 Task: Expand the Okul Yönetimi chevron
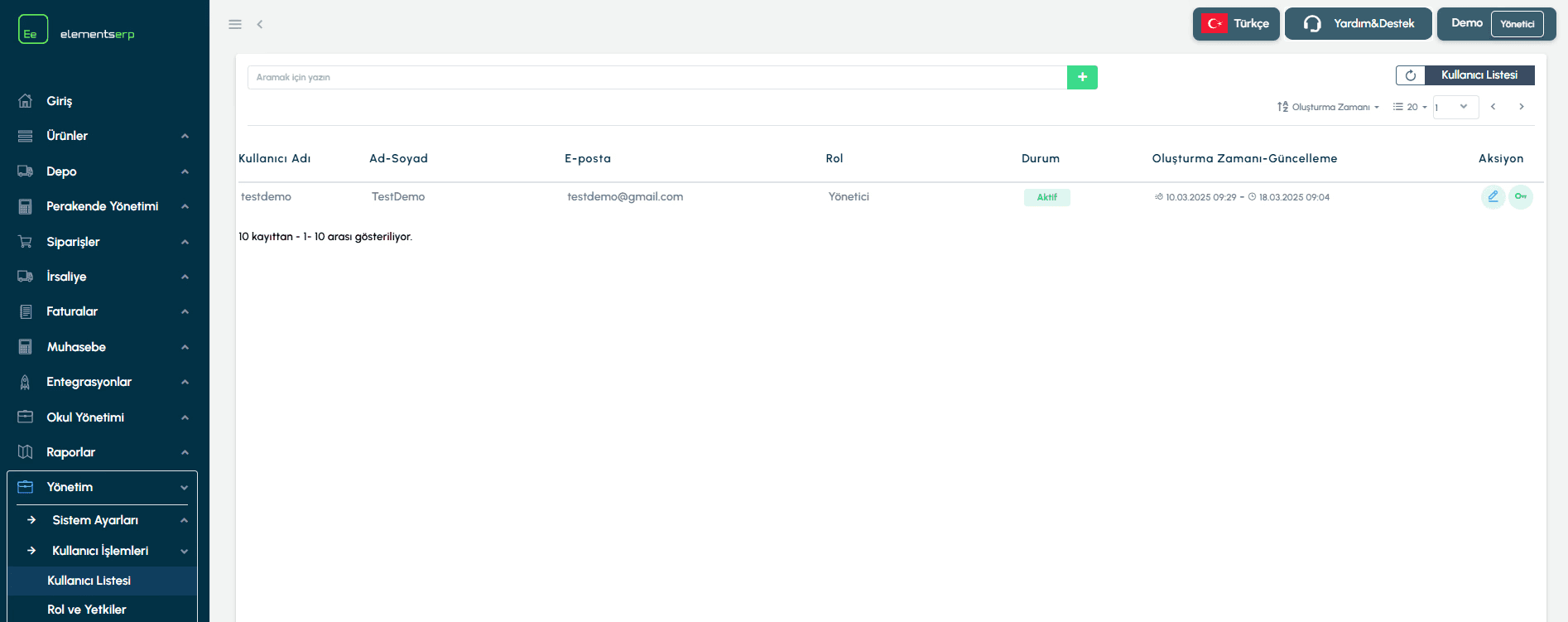[185, 417]
